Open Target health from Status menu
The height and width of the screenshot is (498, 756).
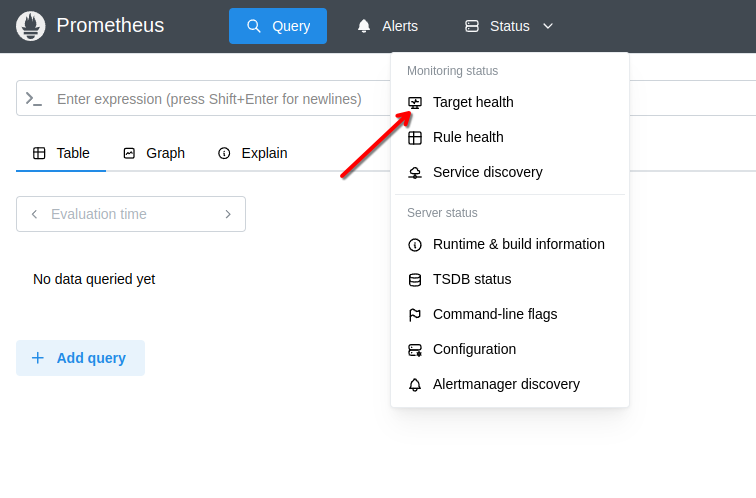tap(473, 102)
